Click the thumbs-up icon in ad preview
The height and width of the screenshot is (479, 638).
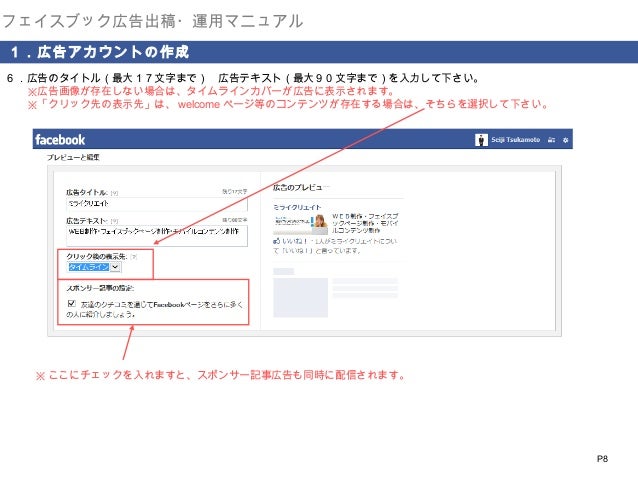tap(277, 241)
